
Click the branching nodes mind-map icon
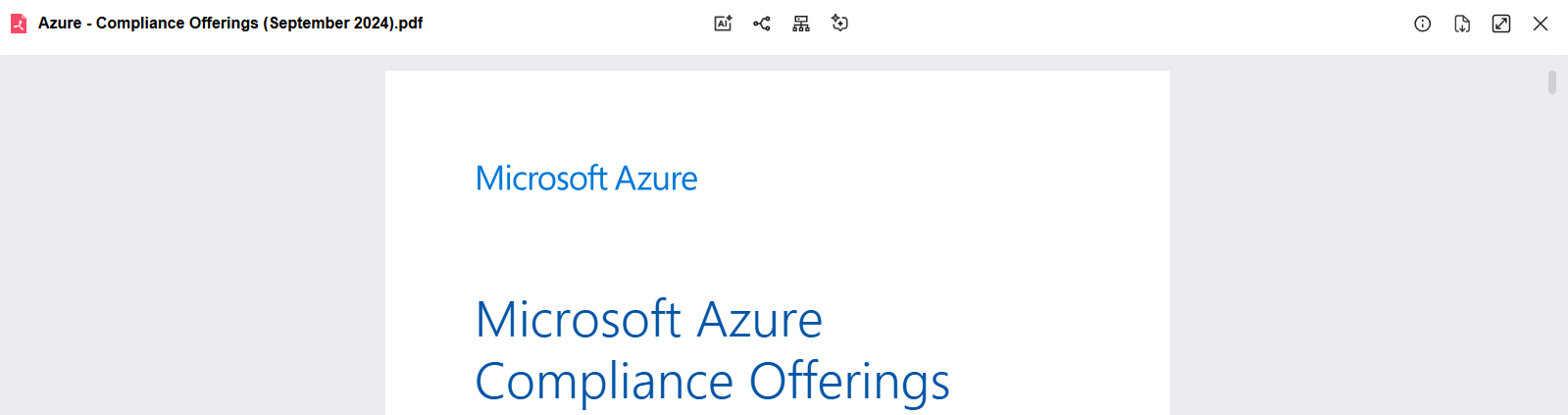762,24
